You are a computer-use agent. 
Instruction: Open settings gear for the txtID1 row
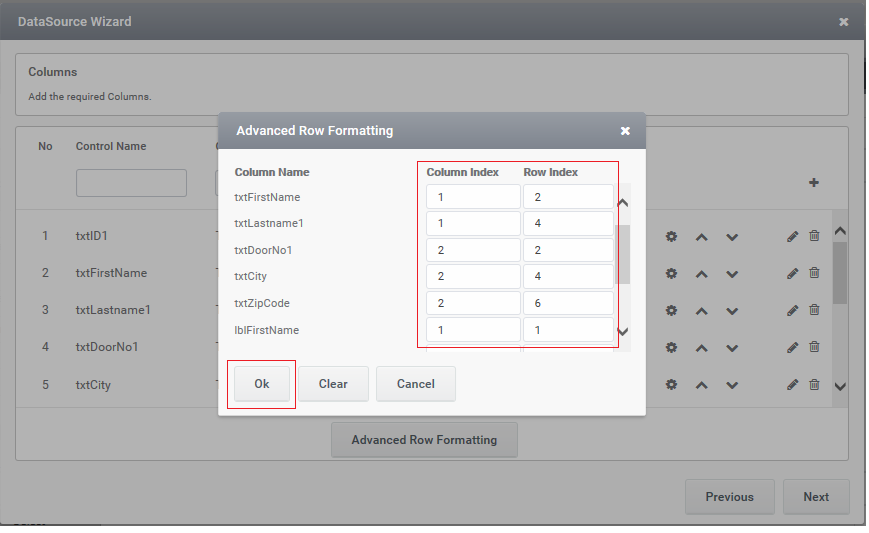coord(671,236)
